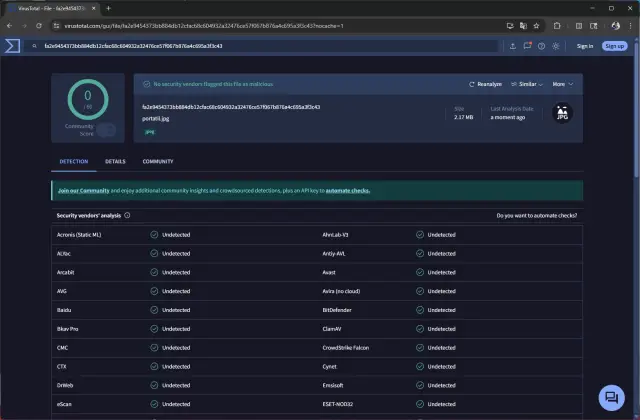Click the Join our Community link

pyautogui.click(x=83, y=190)
